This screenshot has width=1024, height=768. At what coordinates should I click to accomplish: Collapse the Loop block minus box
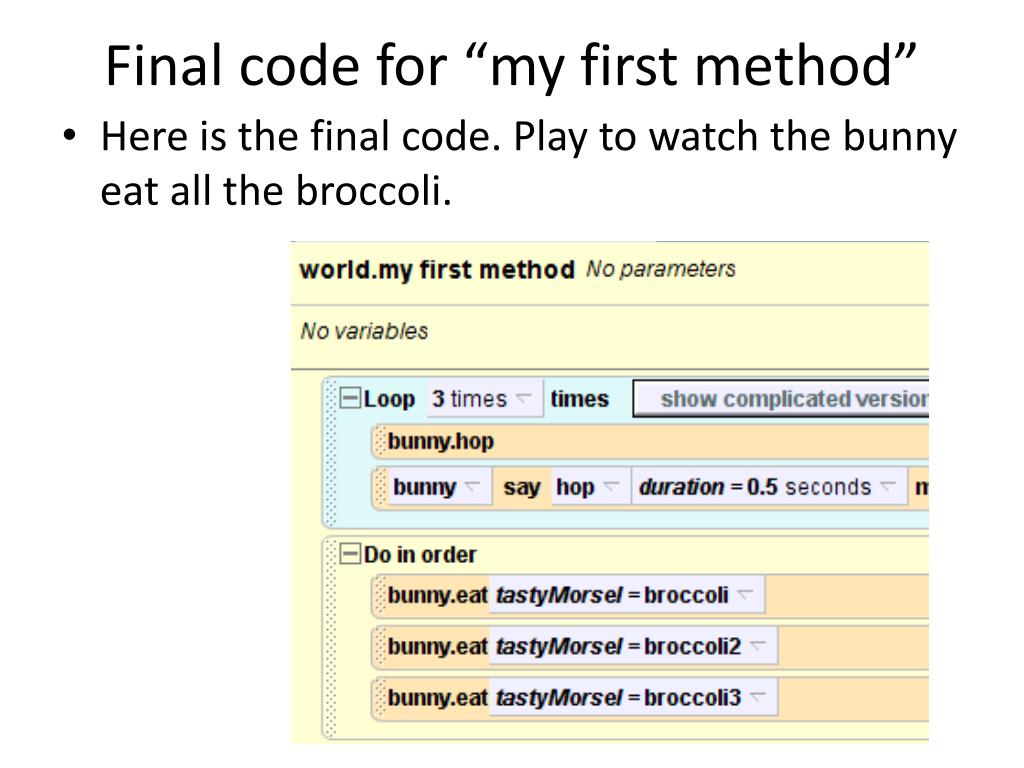[350, 398]
